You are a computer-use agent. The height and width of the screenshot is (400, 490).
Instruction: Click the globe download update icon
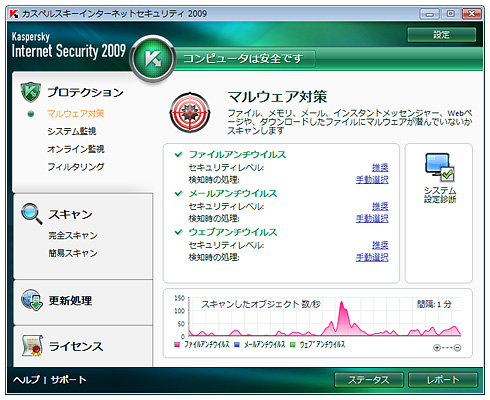coord(32,300)
